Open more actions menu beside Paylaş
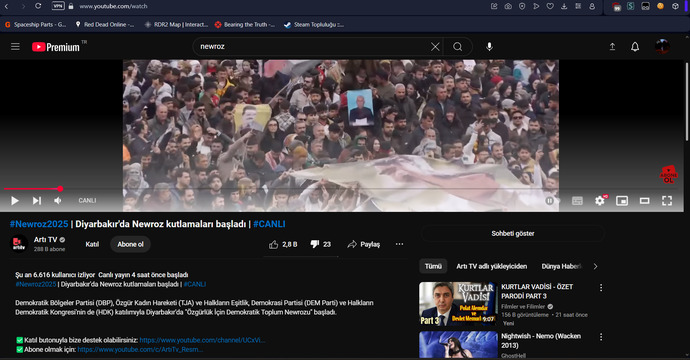690x360 pixels. [399, 244]
